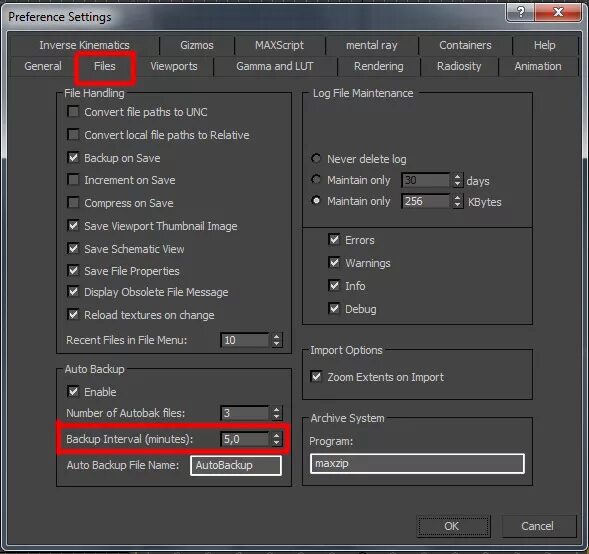Enable Increment on Save
This screenshot has width=589, height=554.
(73, 180)
